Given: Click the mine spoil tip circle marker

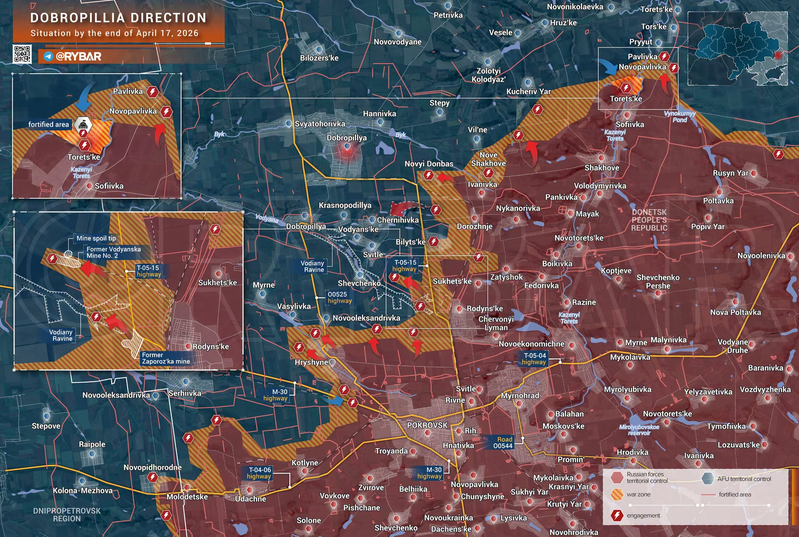Looking at the screenshot, I should [x=68, y=254].
